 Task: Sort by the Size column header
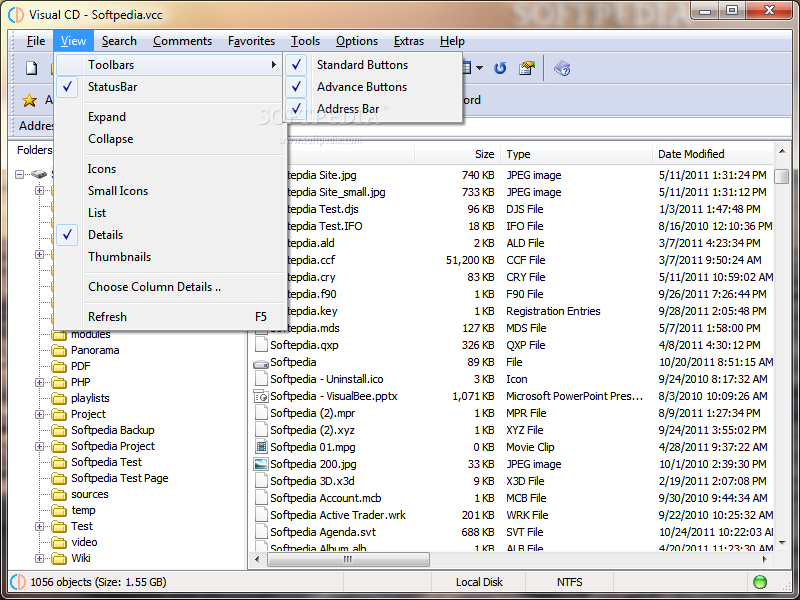458,154
